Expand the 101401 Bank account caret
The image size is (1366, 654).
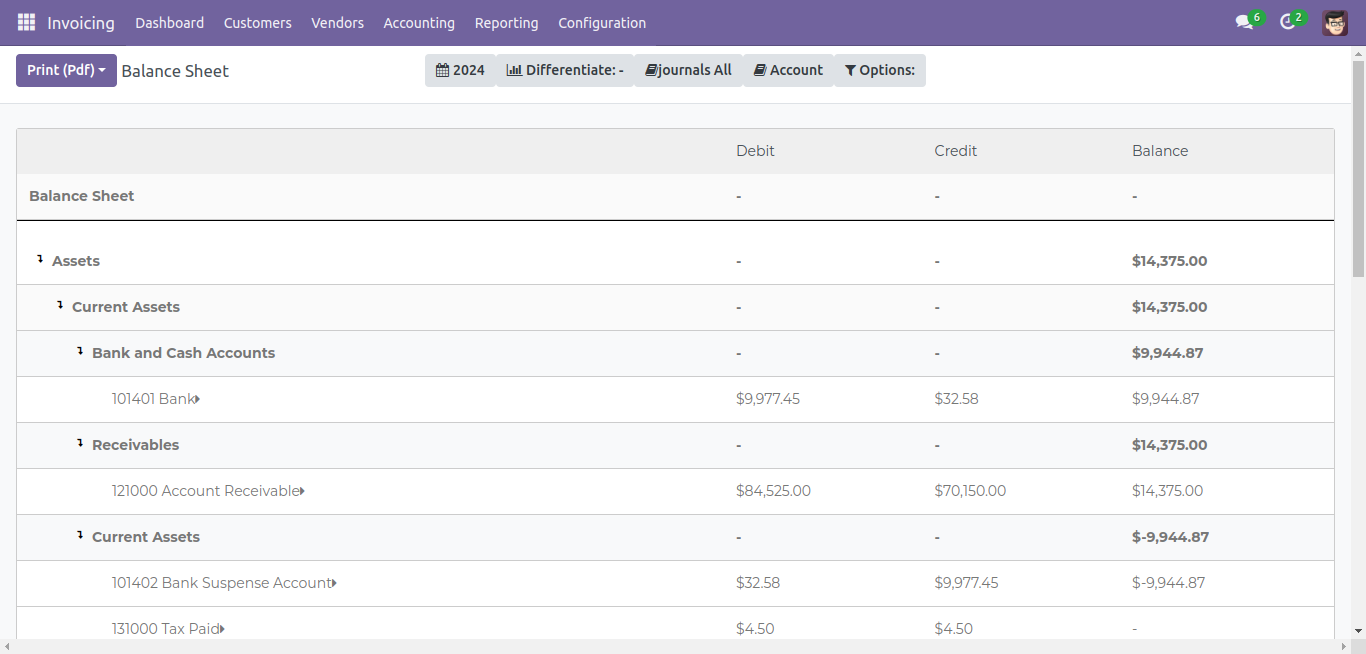click(198, 399)
